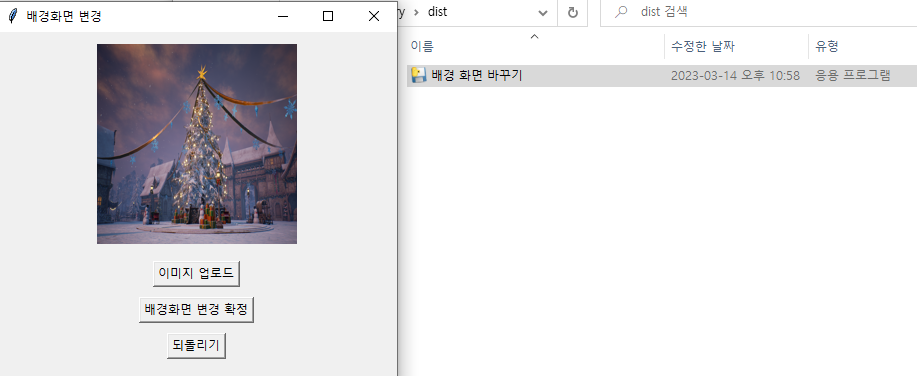The width and height of the screenshot is (917, 376).
Task: Sort by 이름 column header in Explorer
Action: [422, 46]
